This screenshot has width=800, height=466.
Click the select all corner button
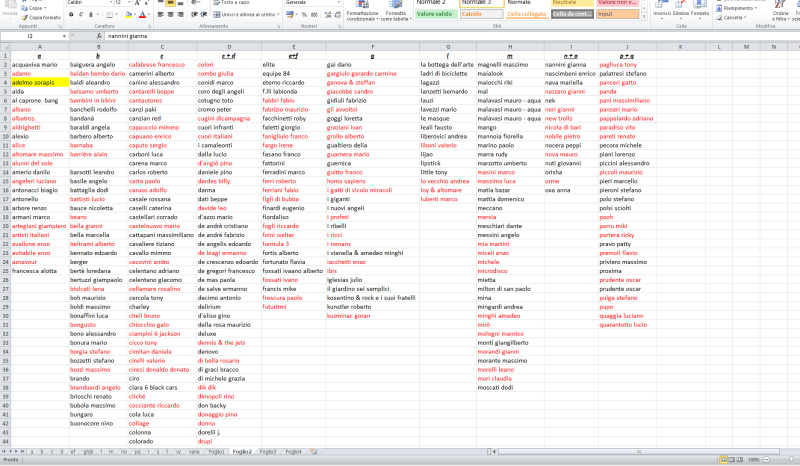pyautogui.click(x=5, y=47)
